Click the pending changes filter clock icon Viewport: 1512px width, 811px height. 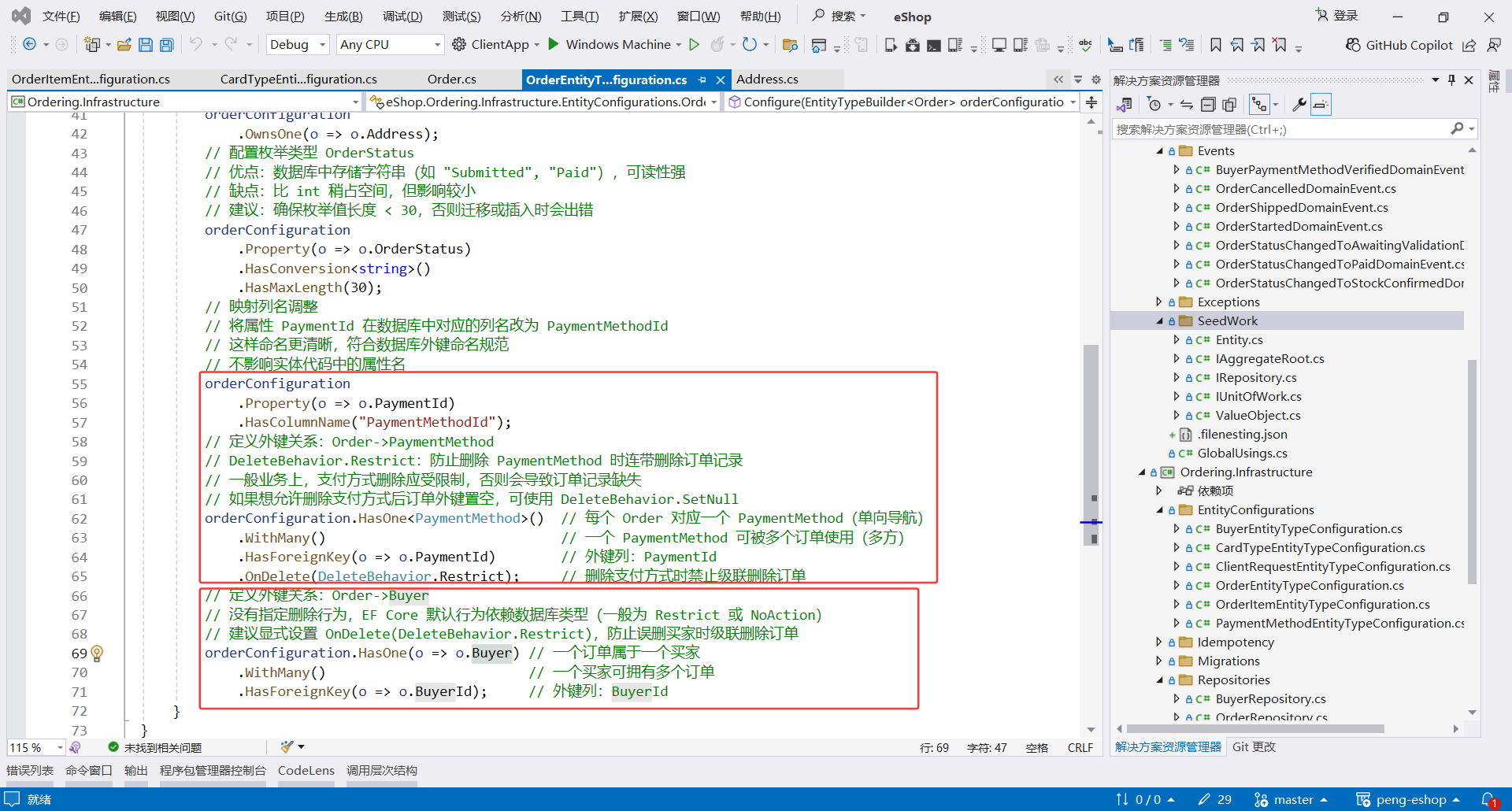1154,104
